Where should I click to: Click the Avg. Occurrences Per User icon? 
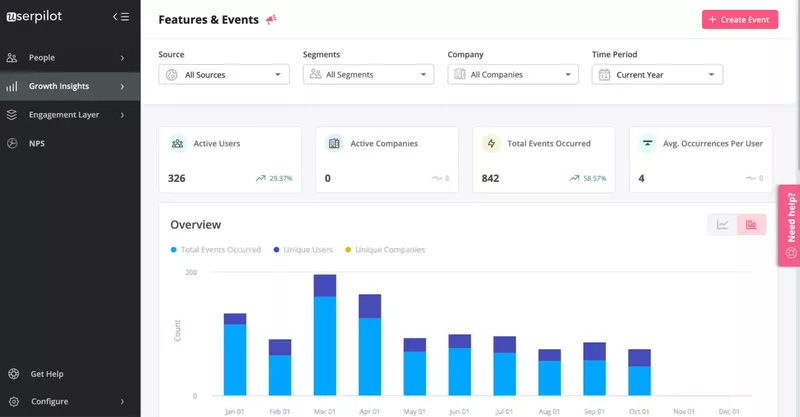click(648, 144)
